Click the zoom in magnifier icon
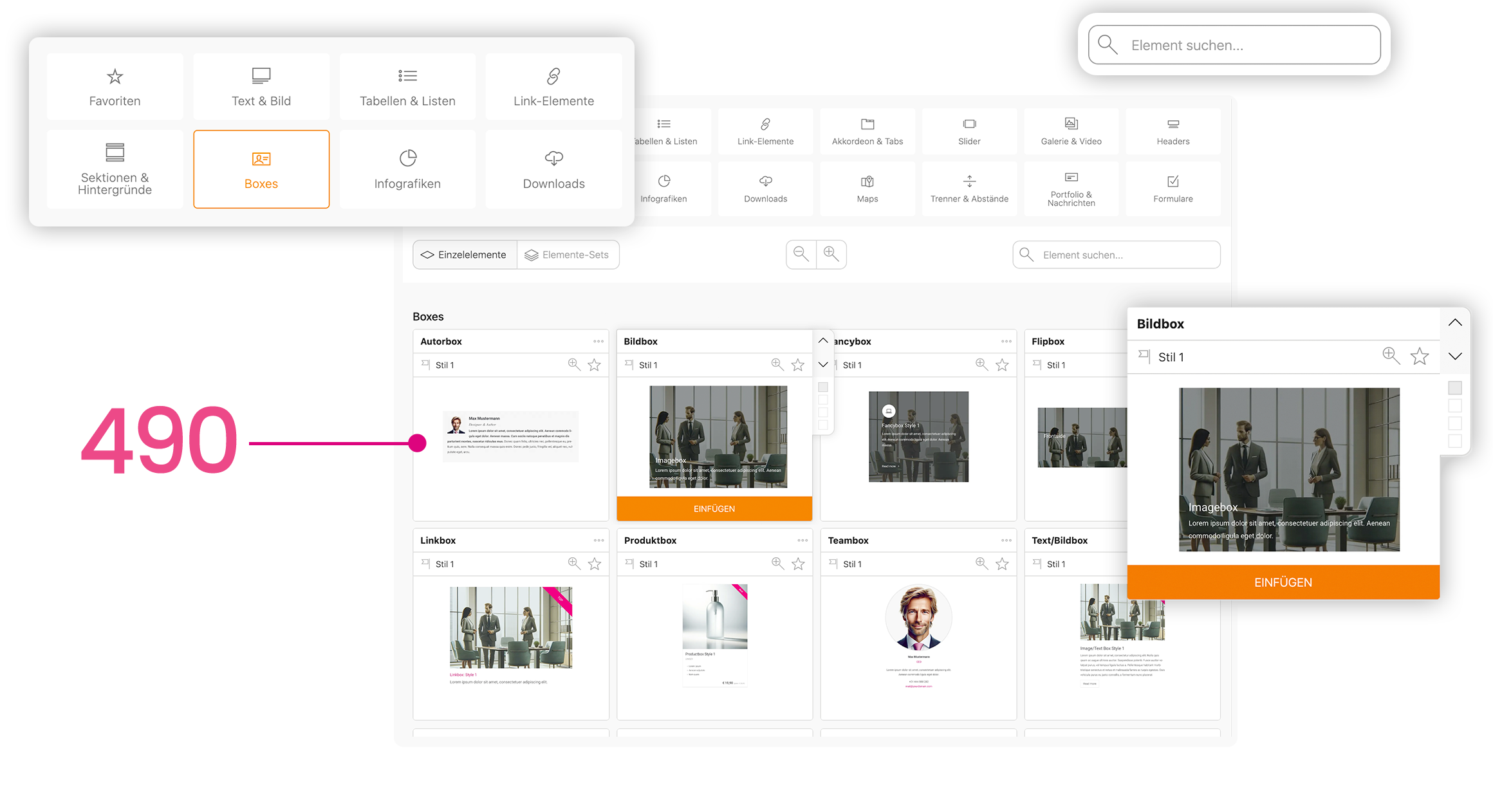Viewport: 1493px width, 812px height. click(x=831, y=254)
